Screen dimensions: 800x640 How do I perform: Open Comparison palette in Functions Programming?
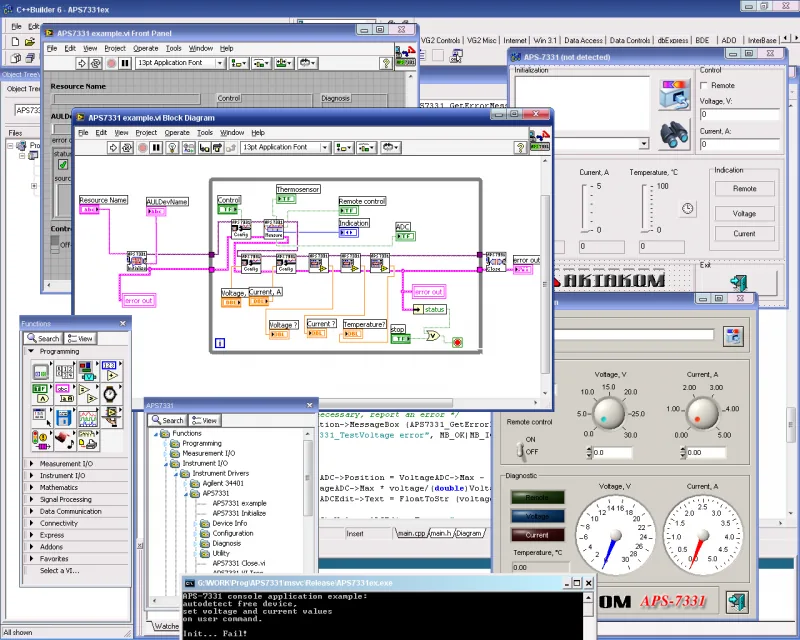coord(88,395)
